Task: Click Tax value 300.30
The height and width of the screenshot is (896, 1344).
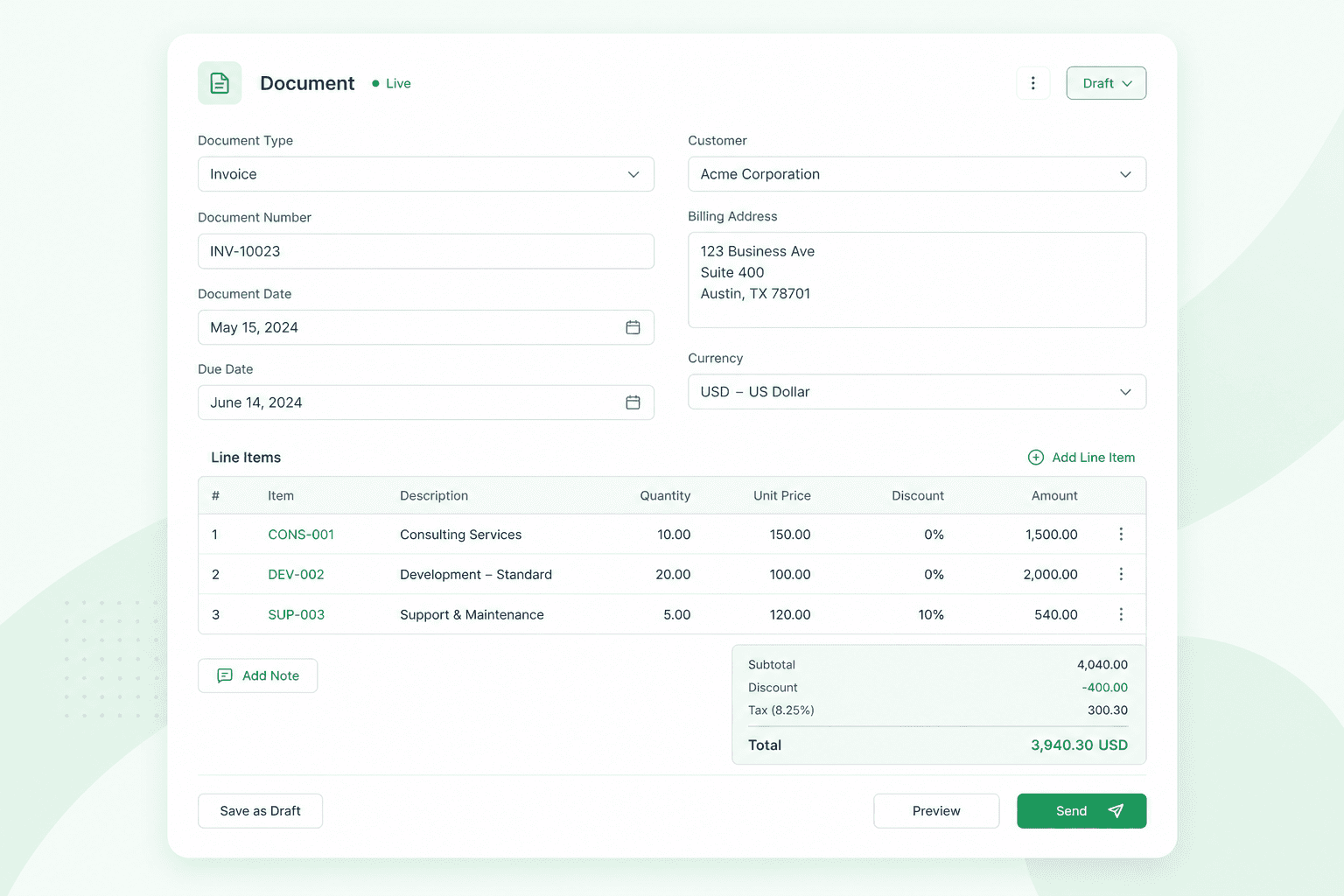Action: point(1108,710)
